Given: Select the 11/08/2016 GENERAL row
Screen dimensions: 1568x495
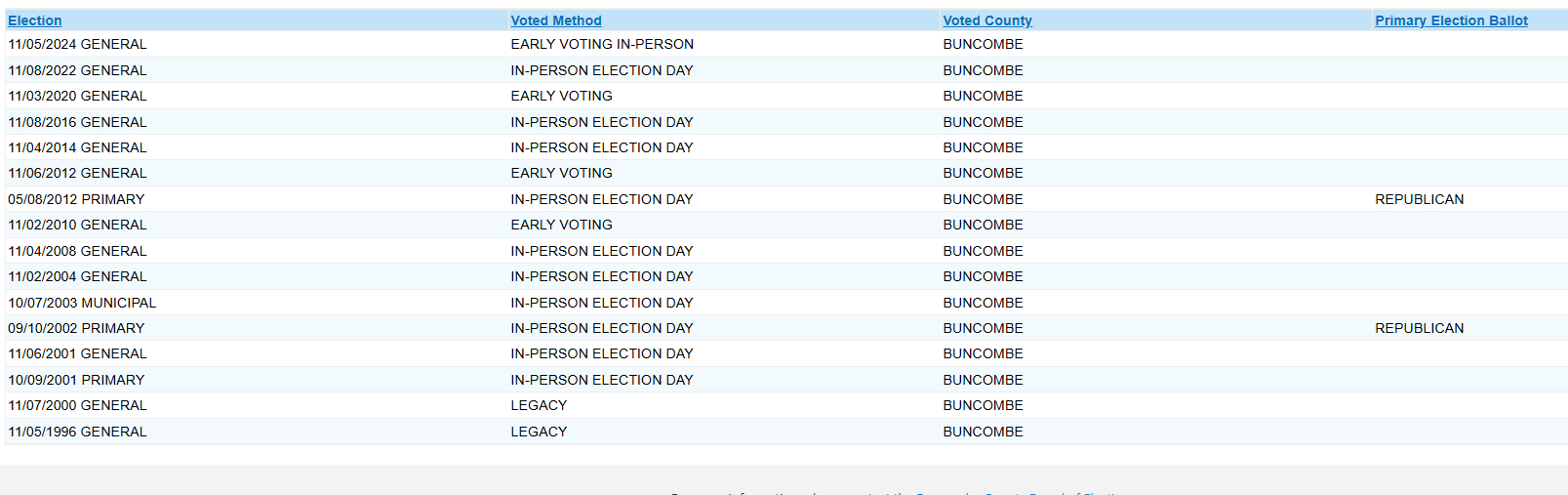Looking at the screenshot, I should [x=77, y=122].
